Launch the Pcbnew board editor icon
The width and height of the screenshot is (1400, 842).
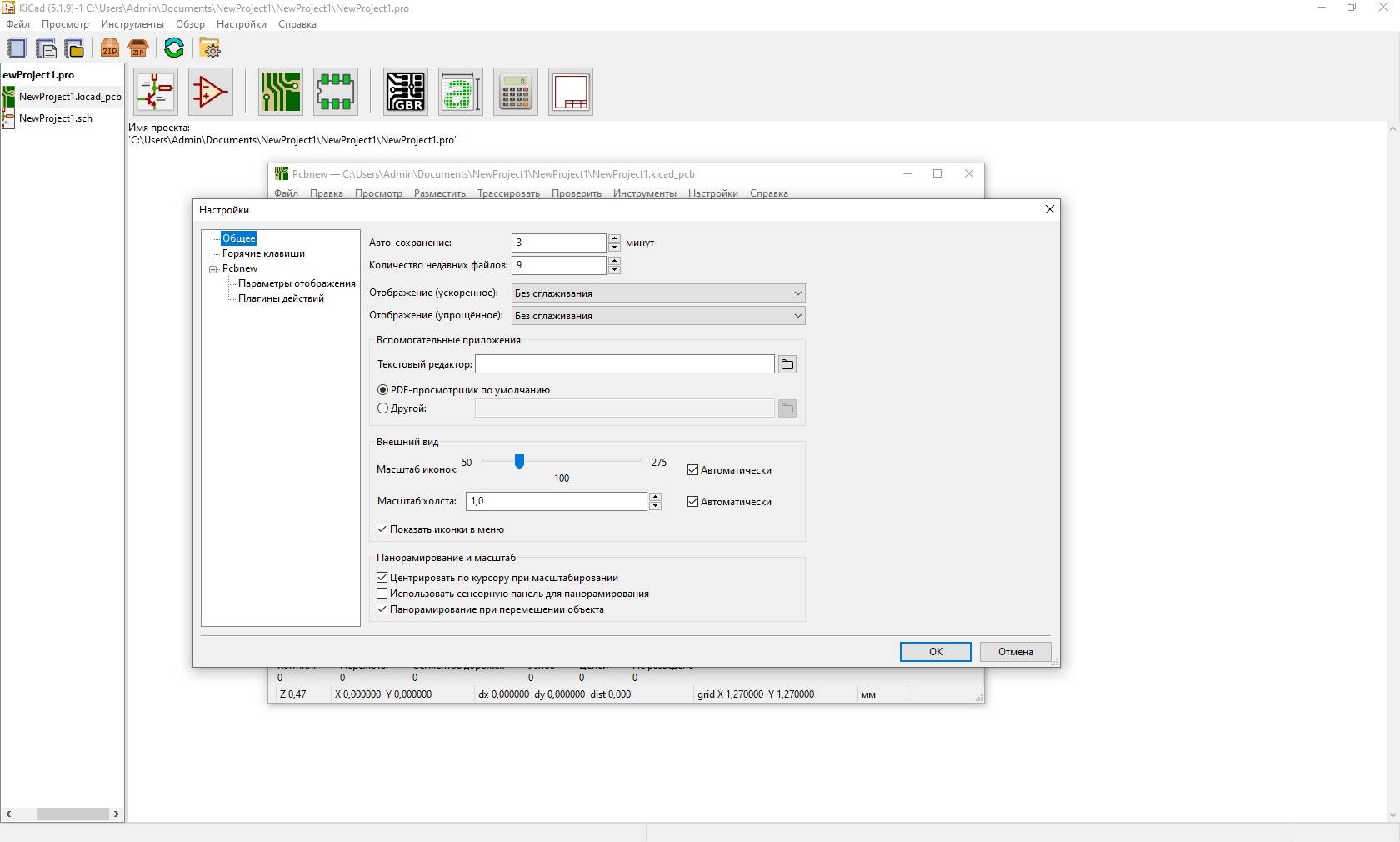coord(281,92)
